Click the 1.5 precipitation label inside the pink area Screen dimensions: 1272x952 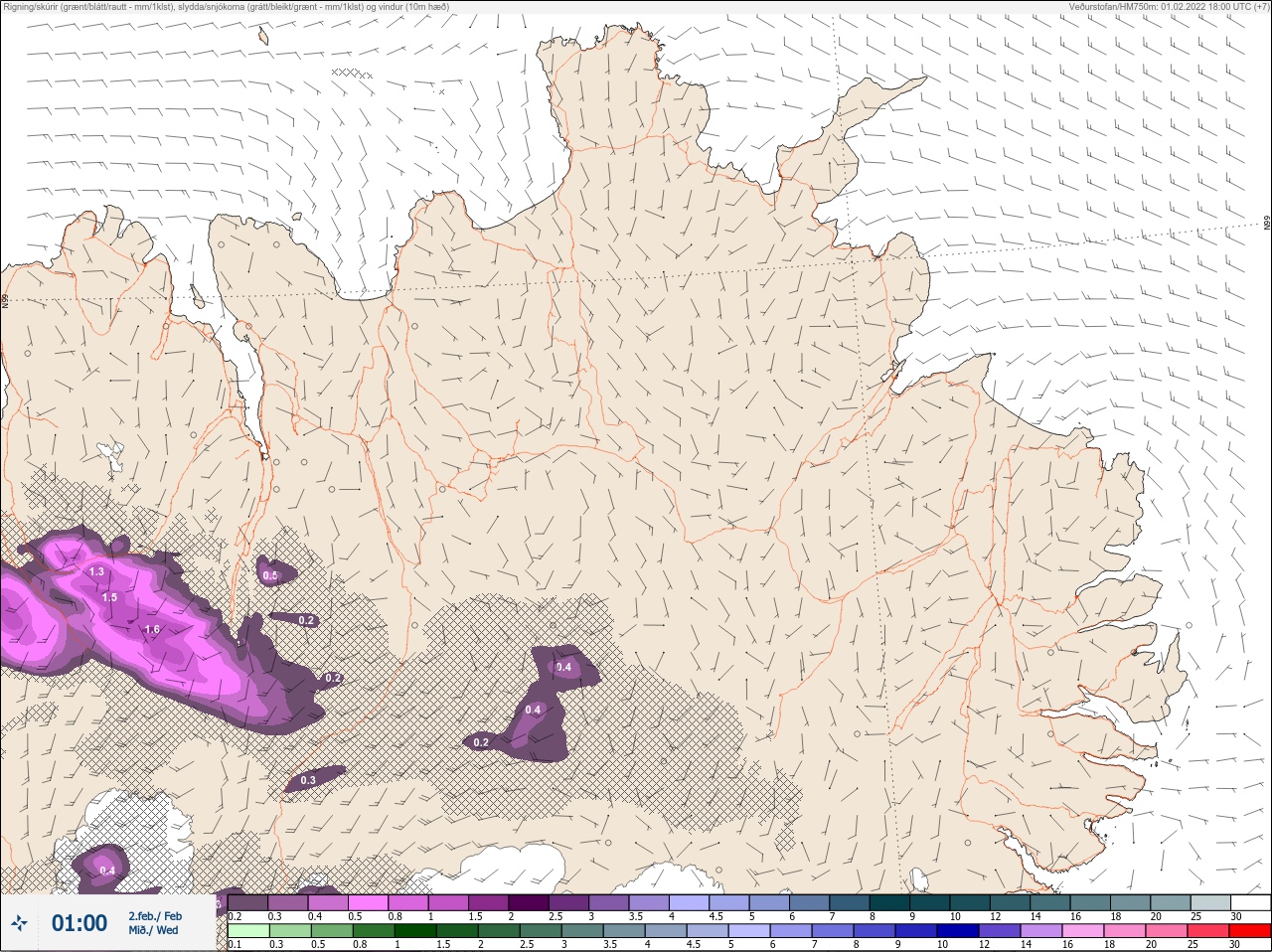pos(109,598)
